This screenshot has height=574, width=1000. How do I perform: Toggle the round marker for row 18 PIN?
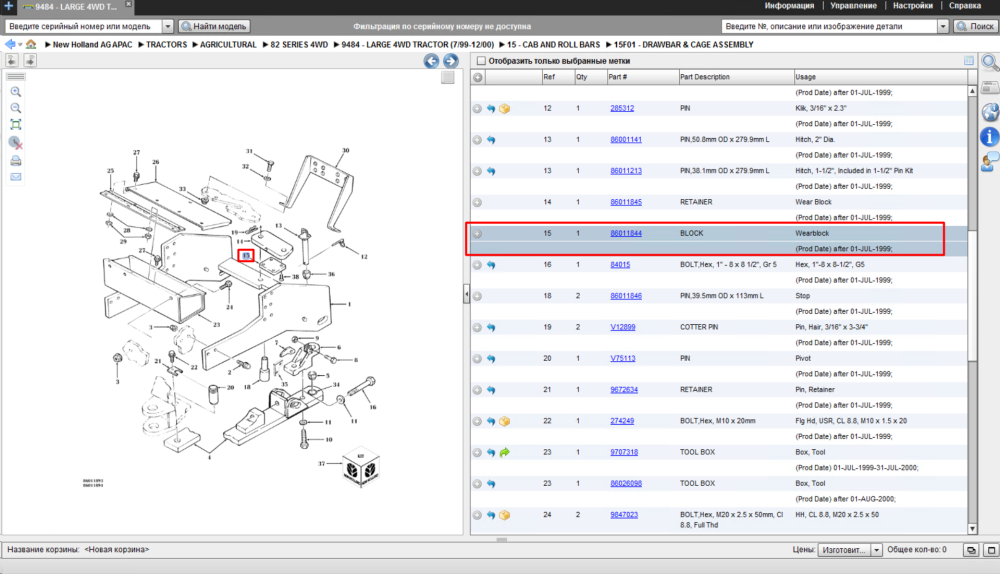(477, 296)
